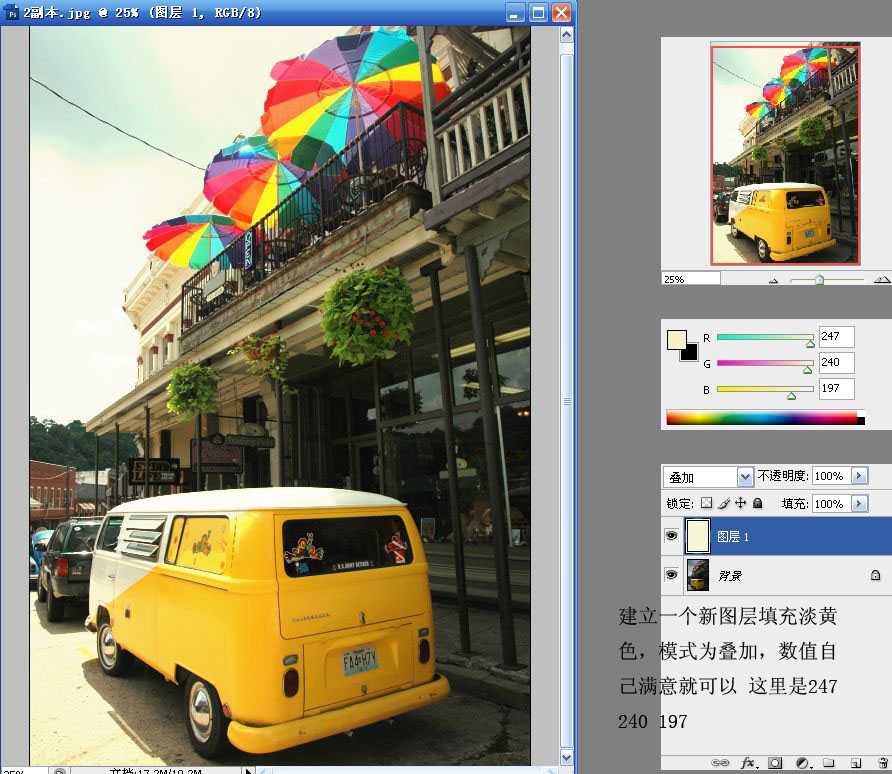Click the B value field 197
Image resolution: width=892 pixels, height=774 pixels.
point(836,388)
